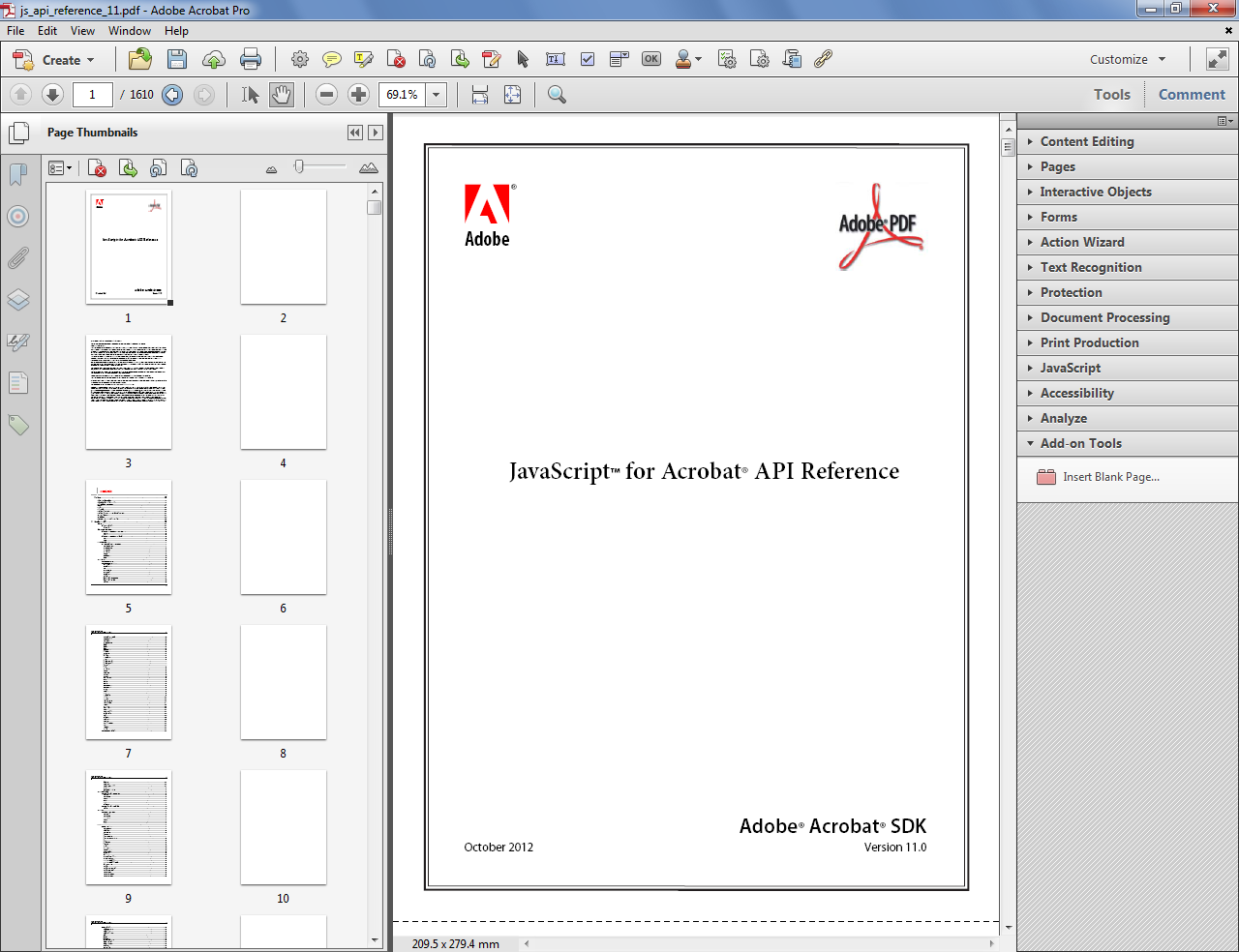Select the Highlight Text tool
Screen dimensions: 1239x952
coord(364,59)
